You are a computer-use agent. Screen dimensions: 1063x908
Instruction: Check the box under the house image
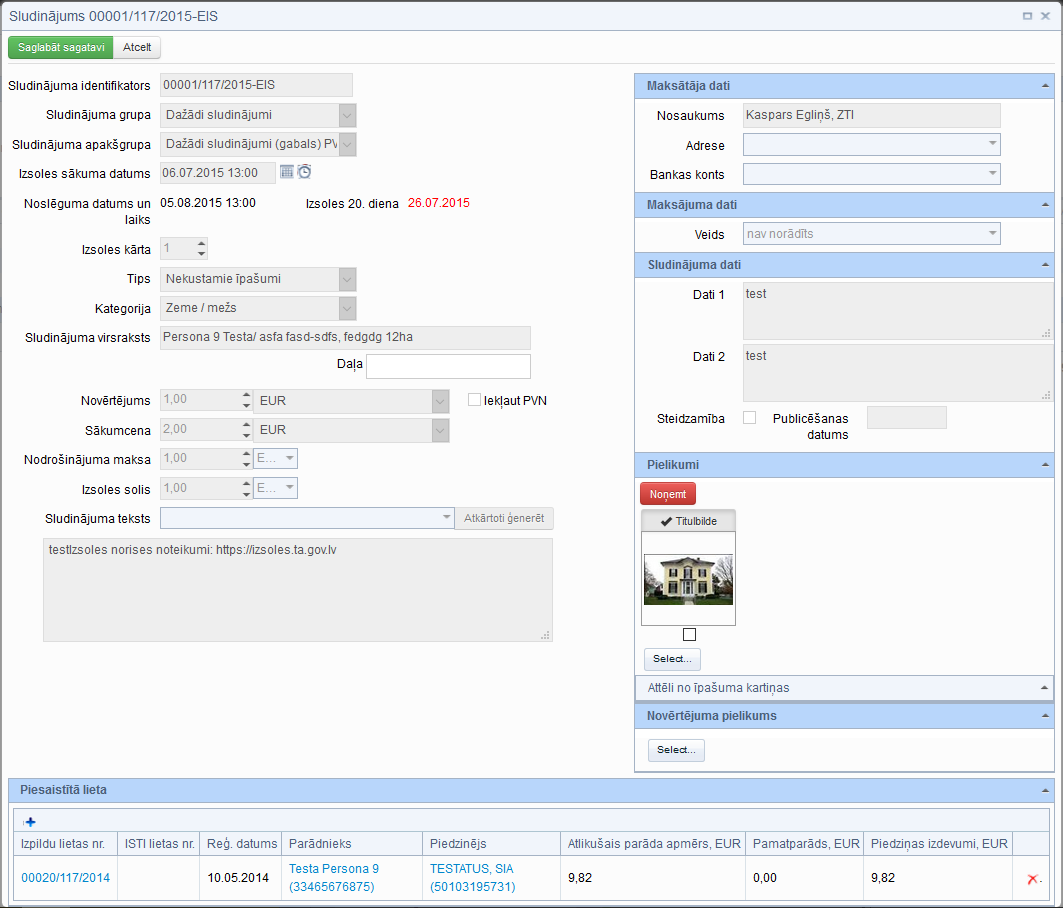689,635
